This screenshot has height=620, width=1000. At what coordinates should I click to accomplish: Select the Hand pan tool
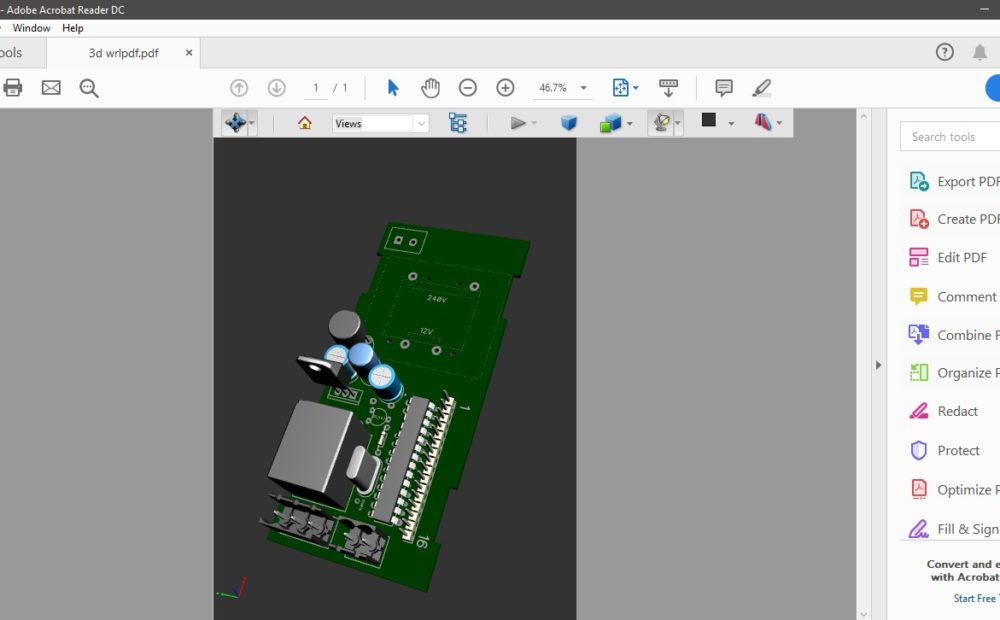[430, 88]
